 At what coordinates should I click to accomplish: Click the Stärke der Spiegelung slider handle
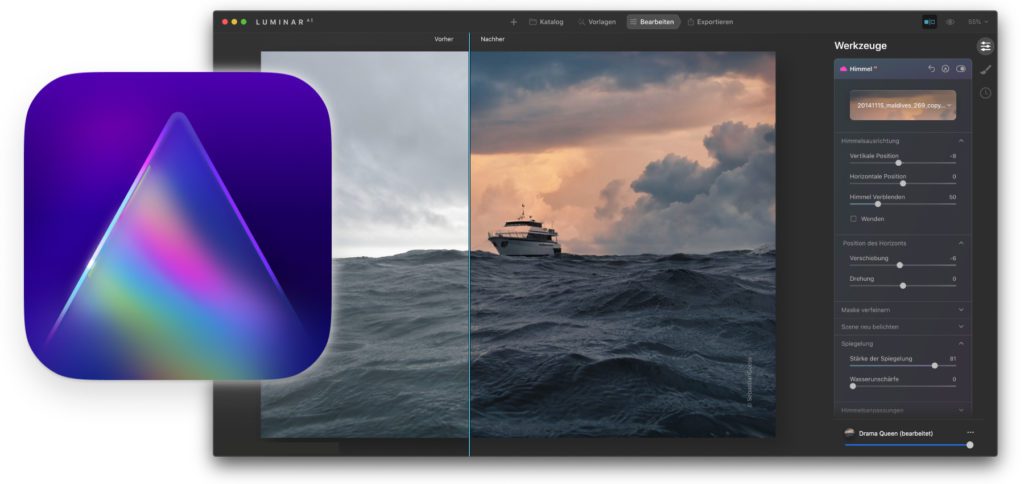tap(935, 365)
